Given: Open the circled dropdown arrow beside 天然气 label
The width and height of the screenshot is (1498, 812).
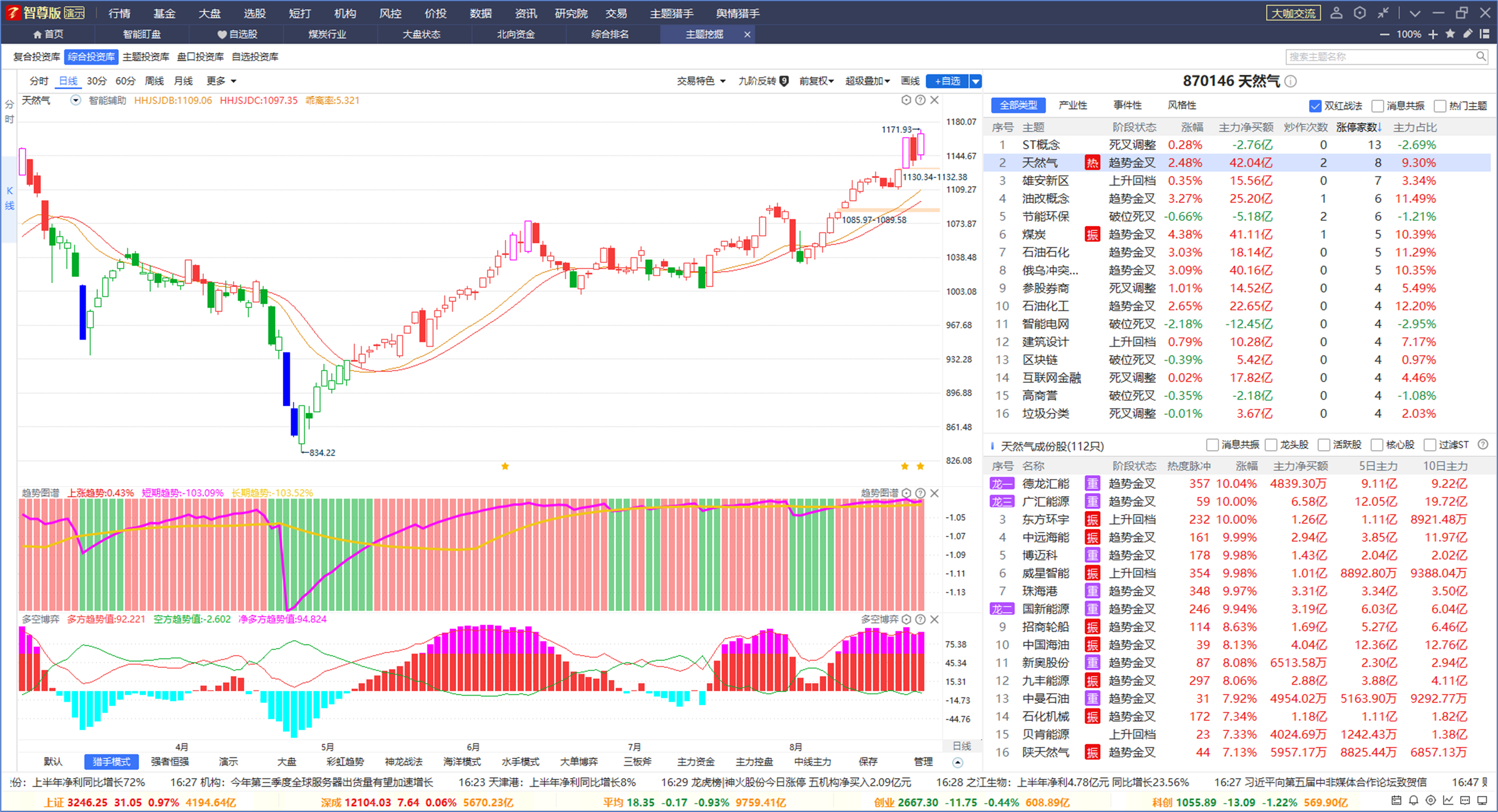Looking at the screenshot, I should [76, 100].
